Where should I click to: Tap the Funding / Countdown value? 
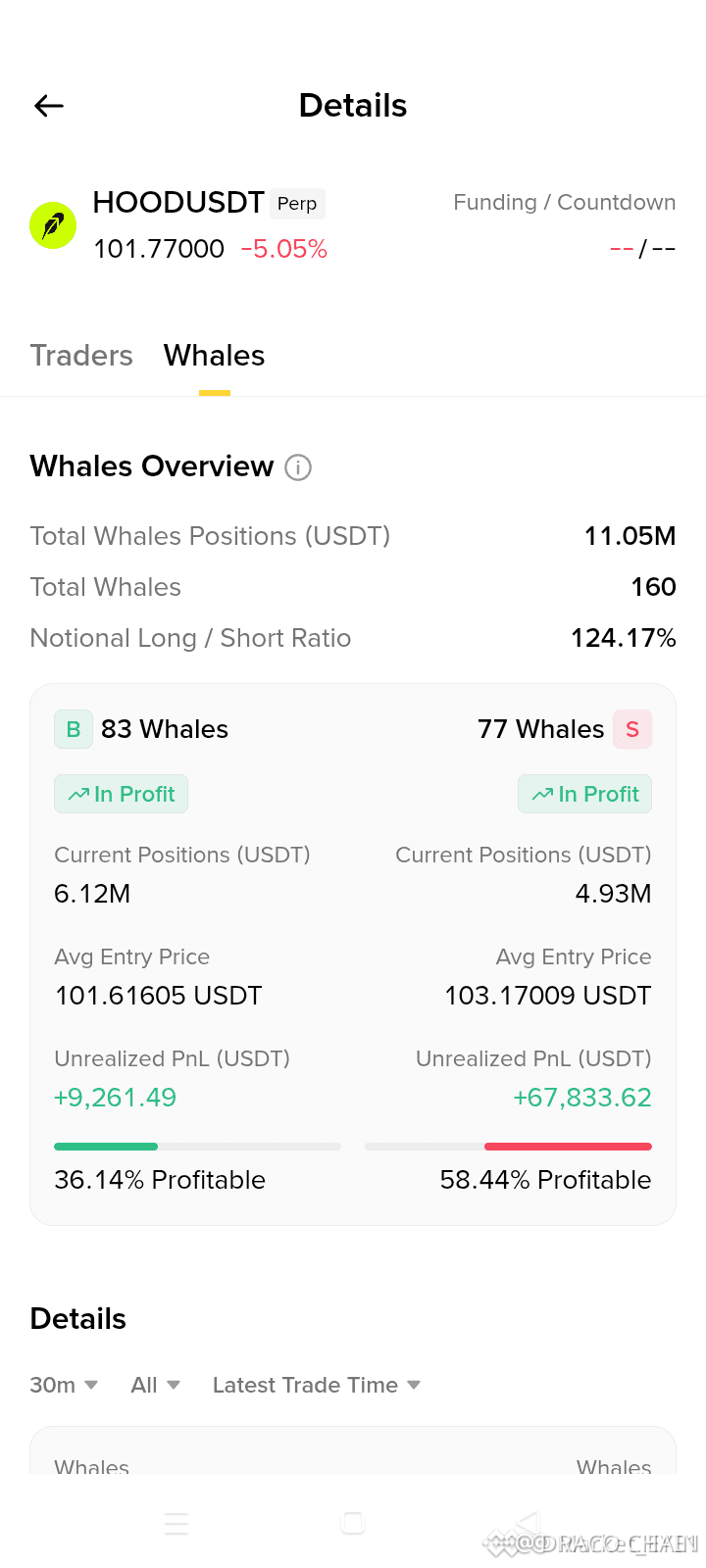[x=642, y=249]
